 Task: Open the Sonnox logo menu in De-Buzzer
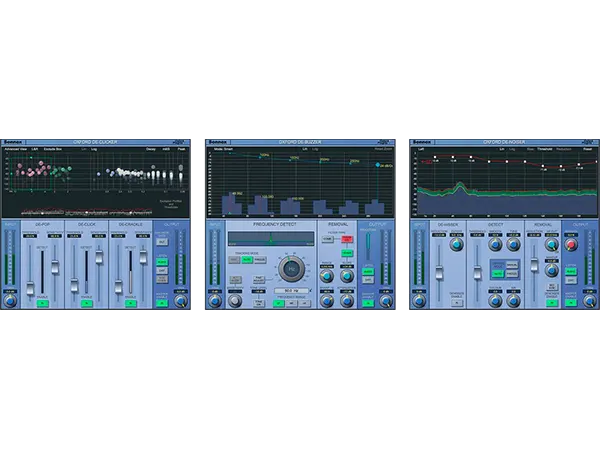218,142
